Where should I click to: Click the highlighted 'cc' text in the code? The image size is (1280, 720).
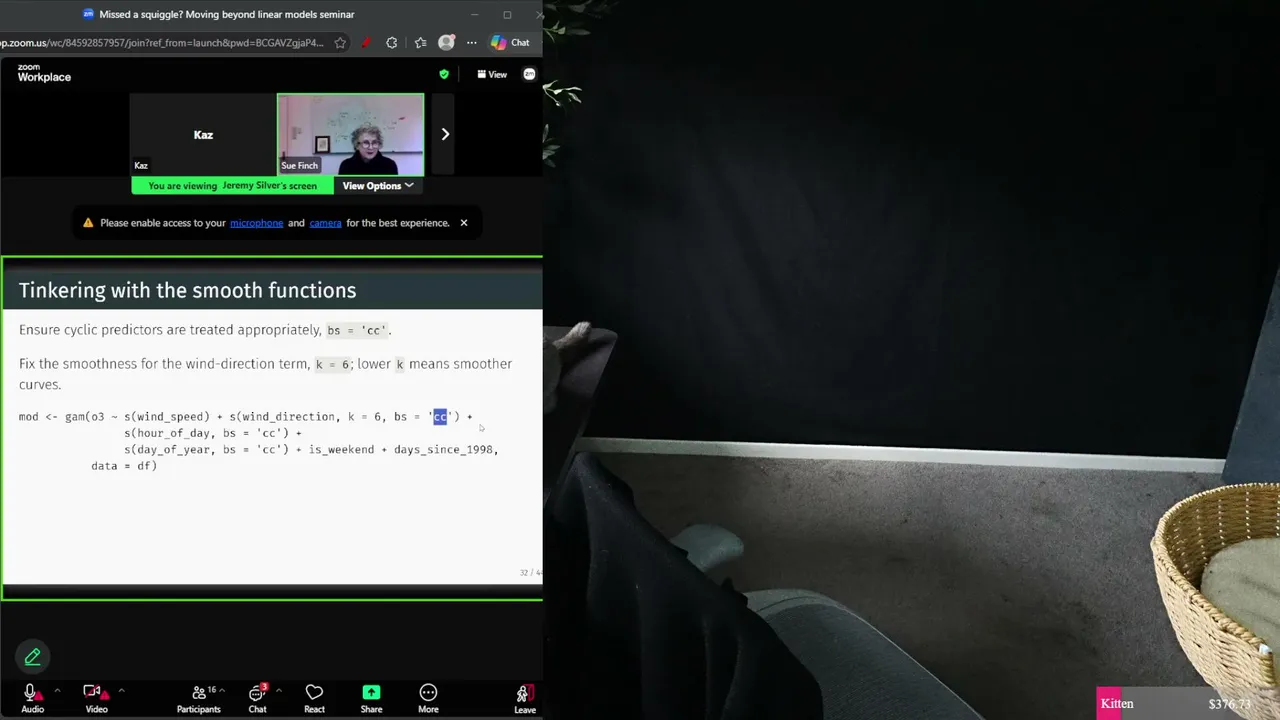[x=440, y=417]
